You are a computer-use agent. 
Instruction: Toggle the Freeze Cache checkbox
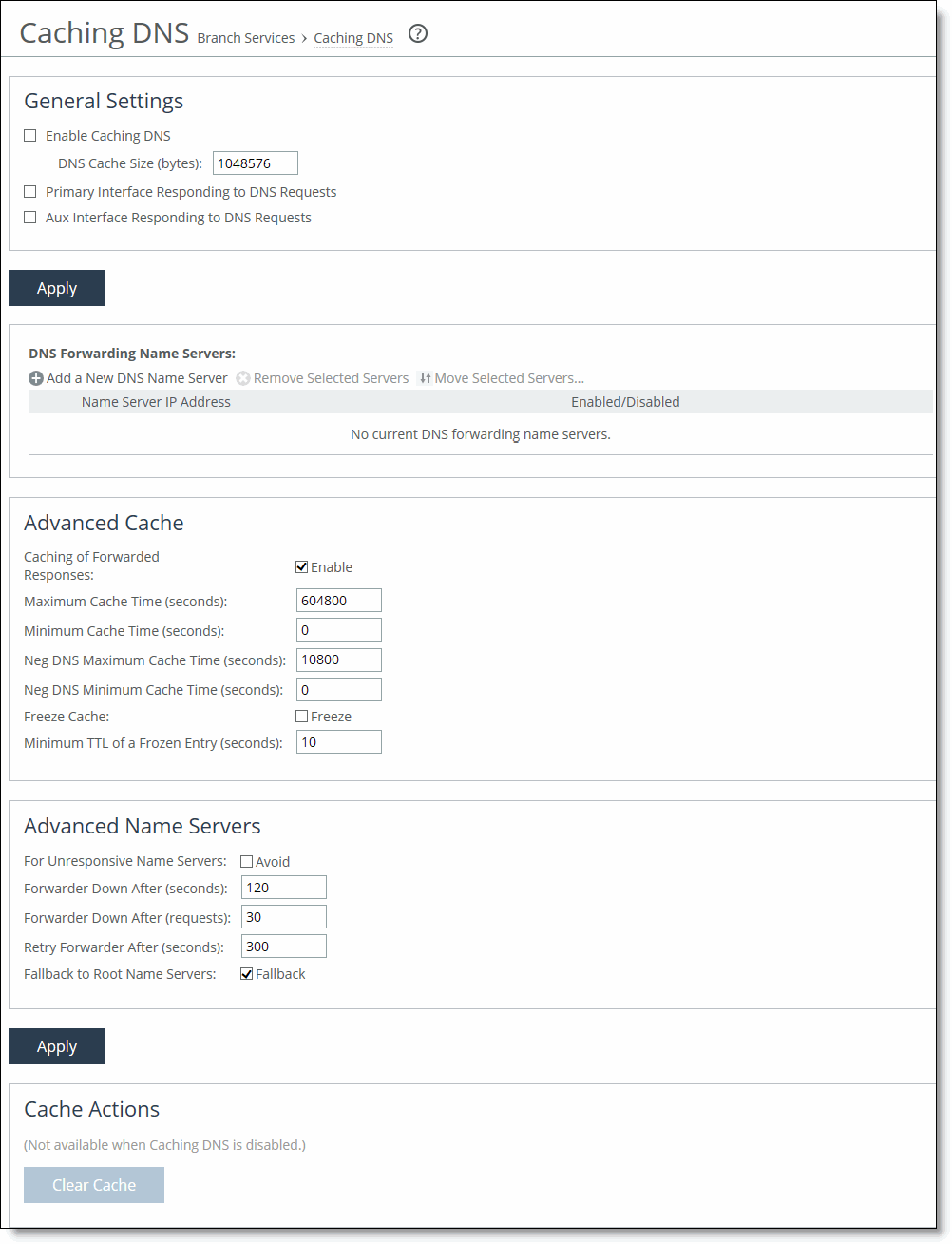(x=301, y=716)
